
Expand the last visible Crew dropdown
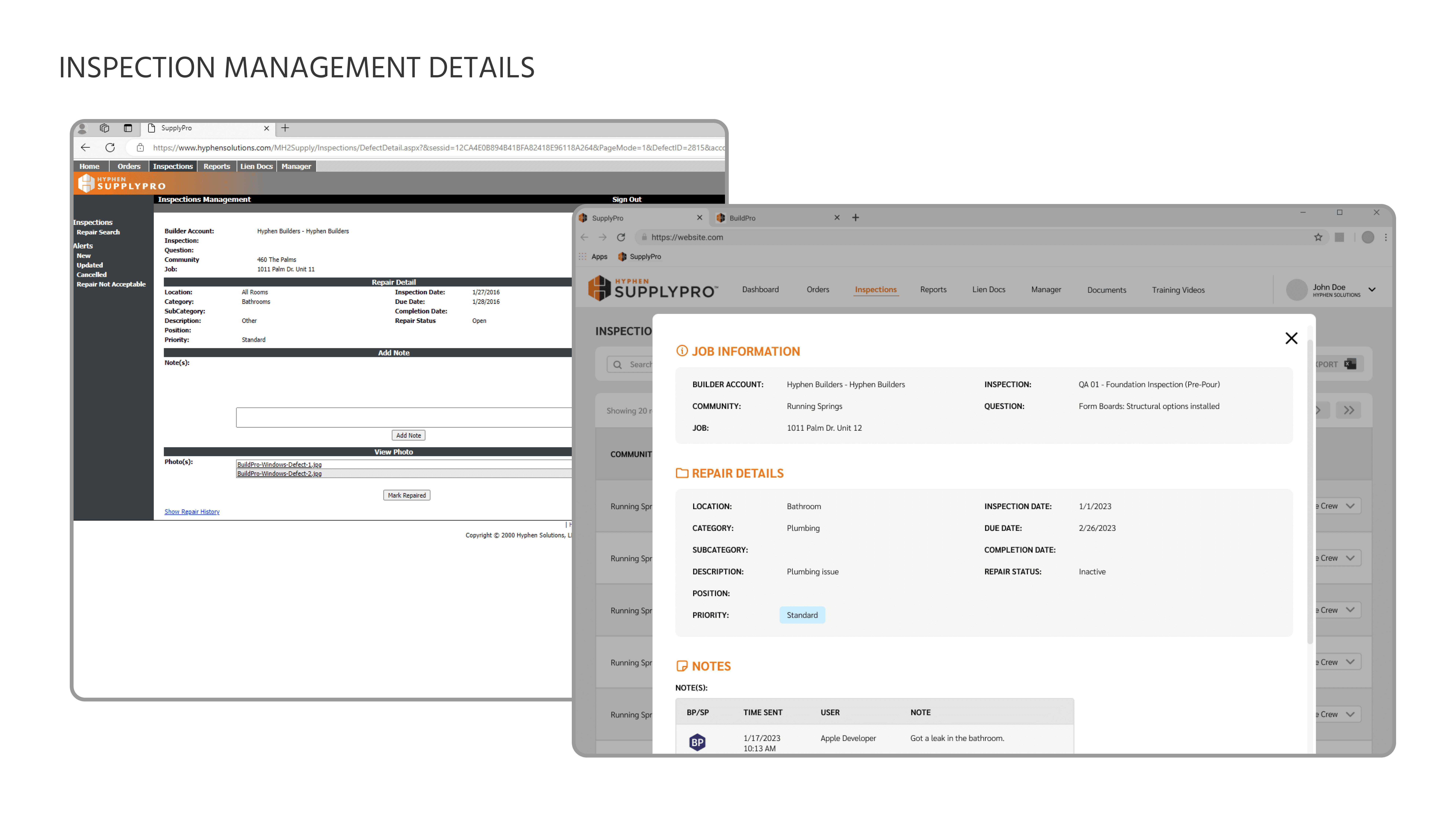[1350, 714]
